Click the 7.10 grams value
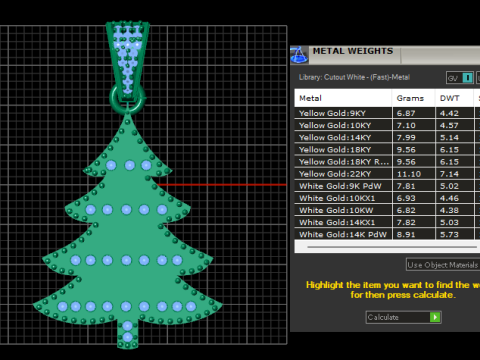Image resolution: width=480 pixels, height=360 pixels. pos(406,125)
